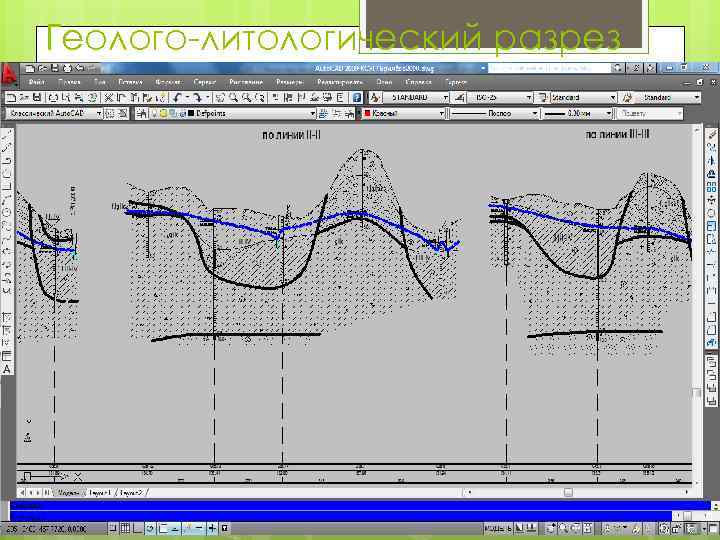
Task: Click the Table Style icon beside Standard
Action: (x=543, y=97)
